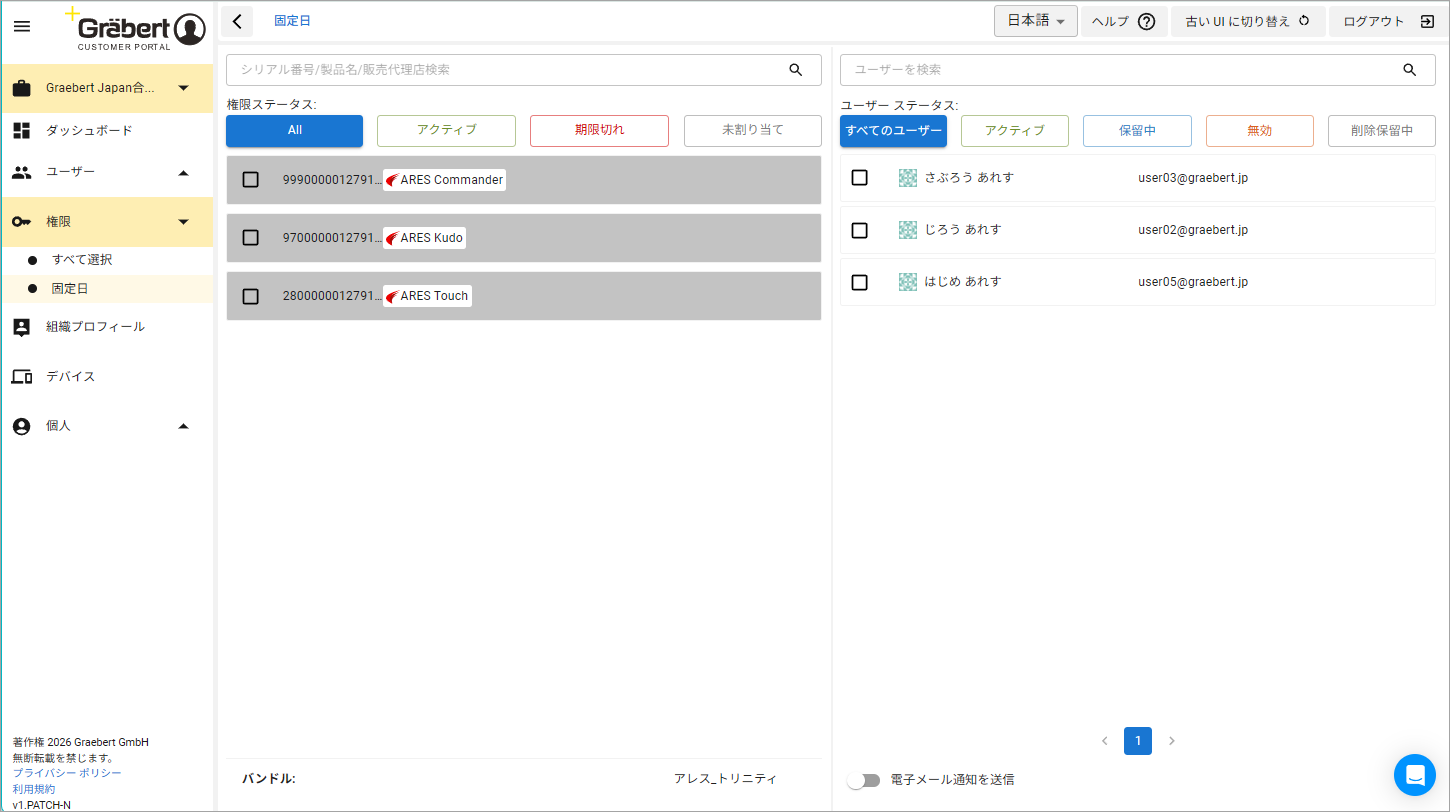Viewport: 1450px width, 812px height.
Task: Click the ARES Kudo product logo icon
Action: (392, 238)
